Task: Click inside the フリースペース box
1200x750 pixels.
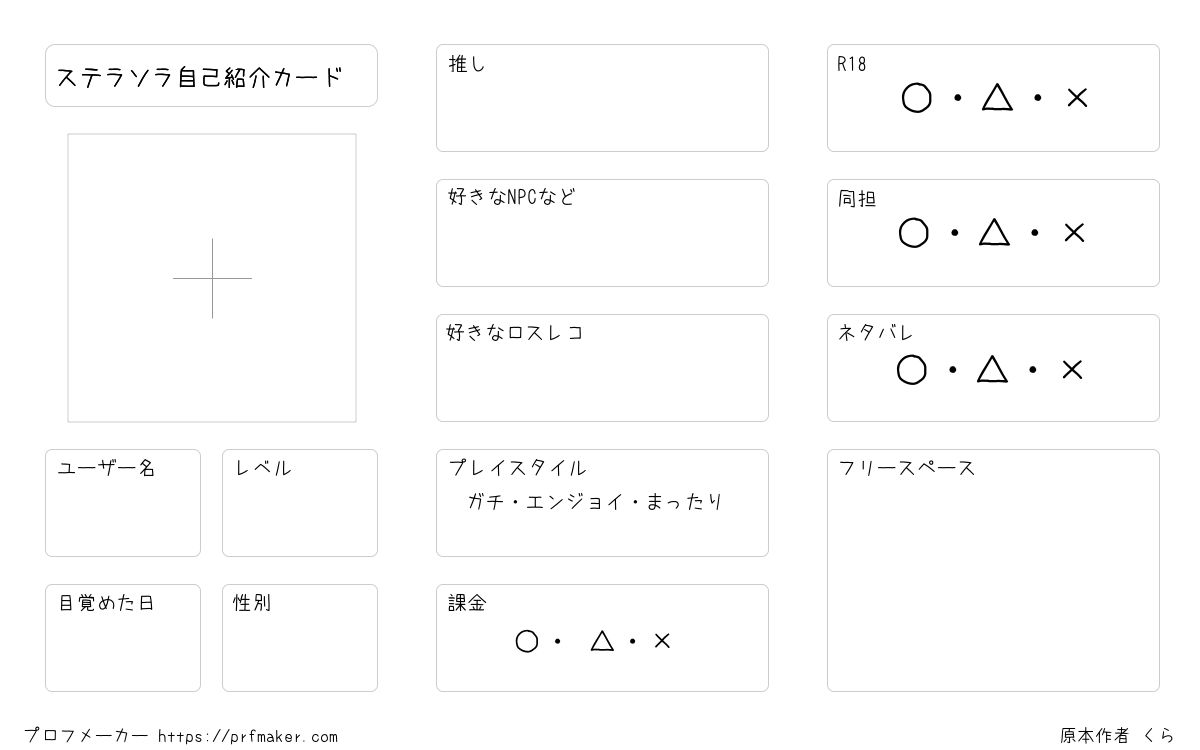Action: (x=993, y=570)
